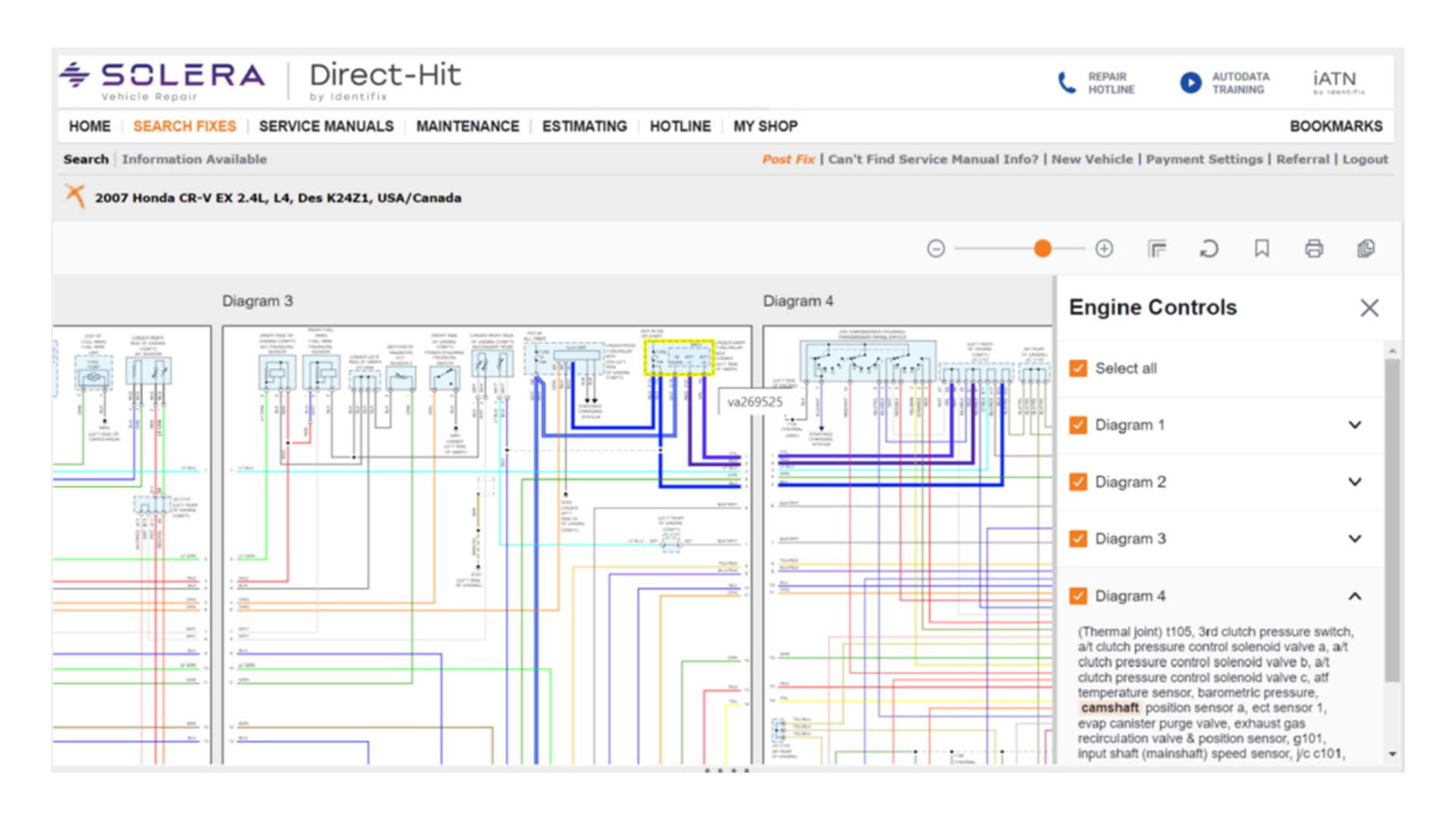Click the Post Fix link
The image size is (1456, 819).
789,159
